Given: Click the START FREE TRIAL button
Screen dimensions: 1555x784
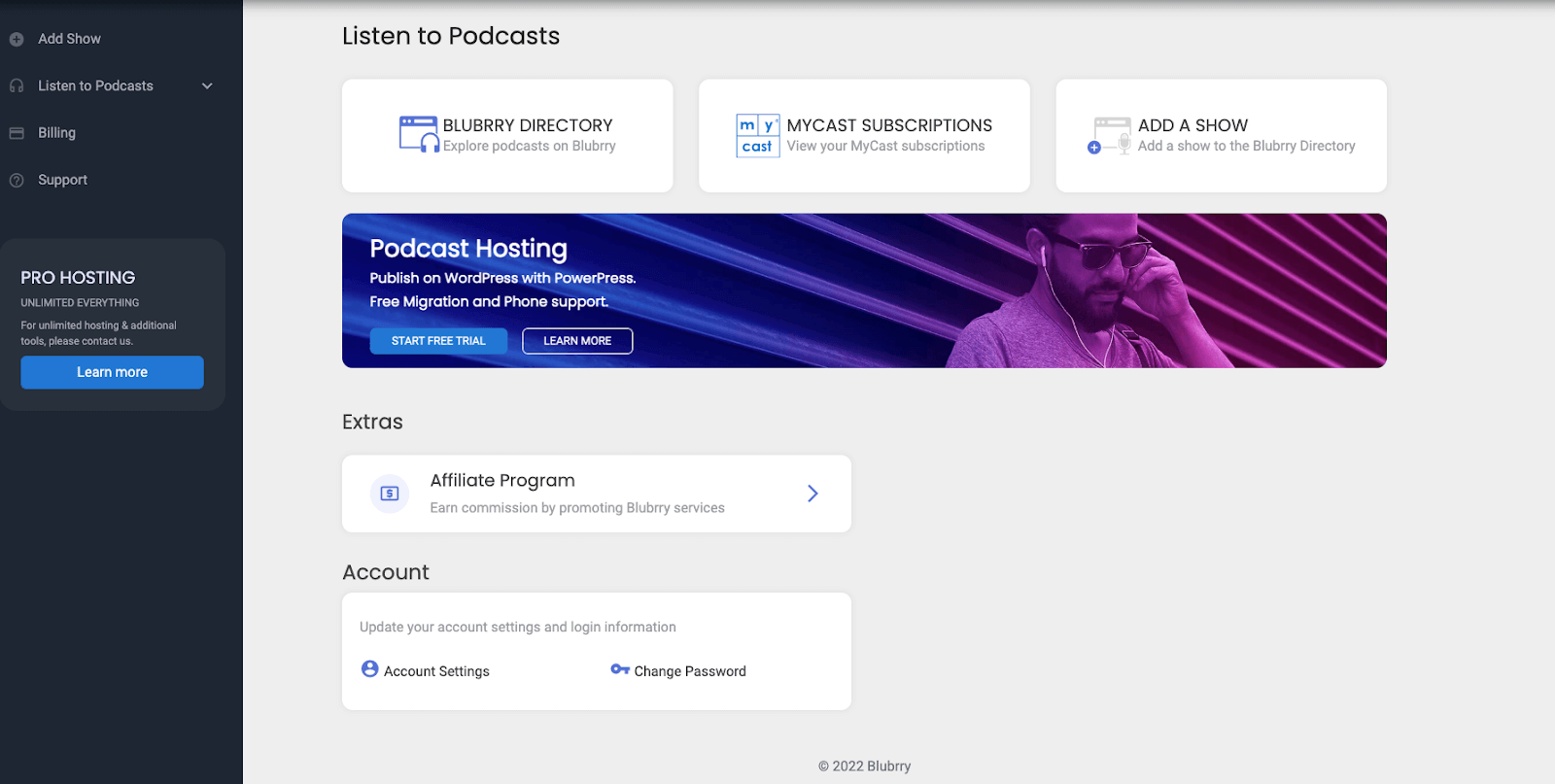Looking at the screenshot, I should pos(438,341).
